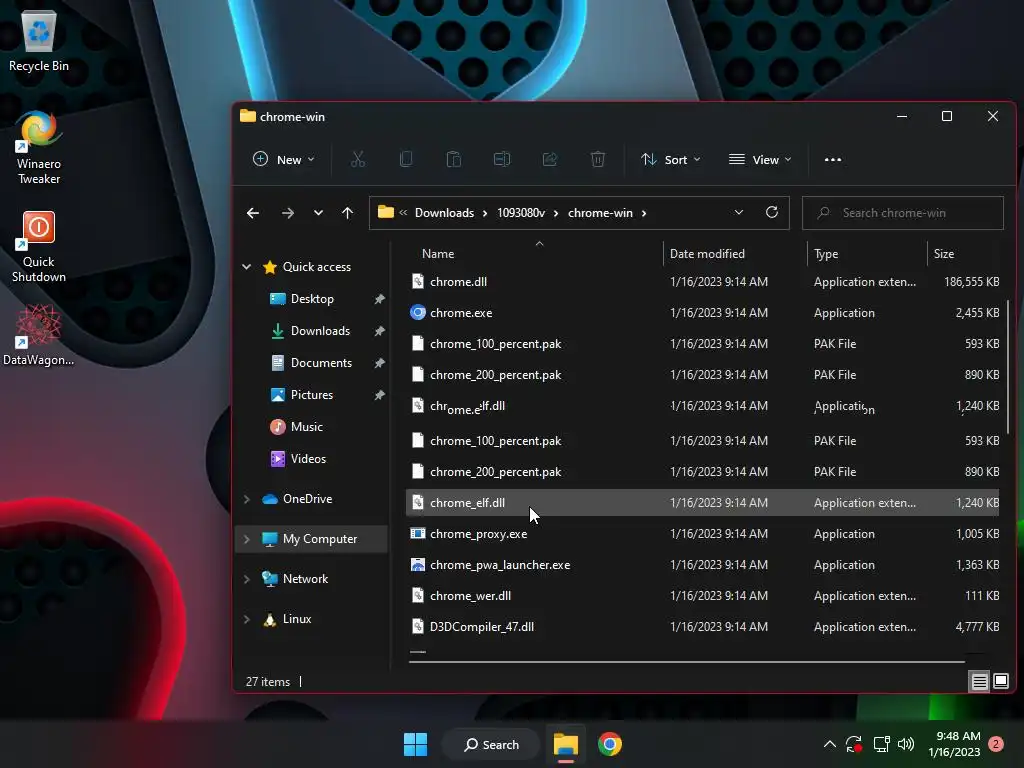Open Music in Quick access
The height and width of the screenshot is (768, 1024).
point(306,426)
